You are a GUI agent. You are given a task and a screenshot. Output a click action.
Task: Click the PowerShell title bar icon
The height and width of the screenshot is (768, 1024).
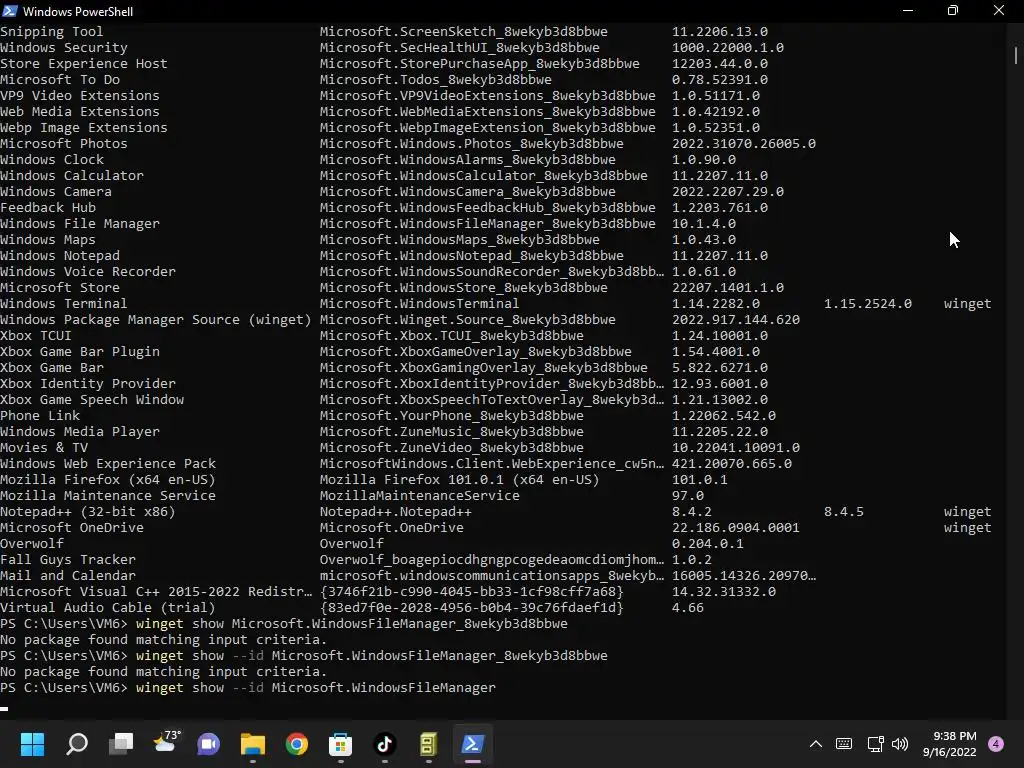click(10, 10)
